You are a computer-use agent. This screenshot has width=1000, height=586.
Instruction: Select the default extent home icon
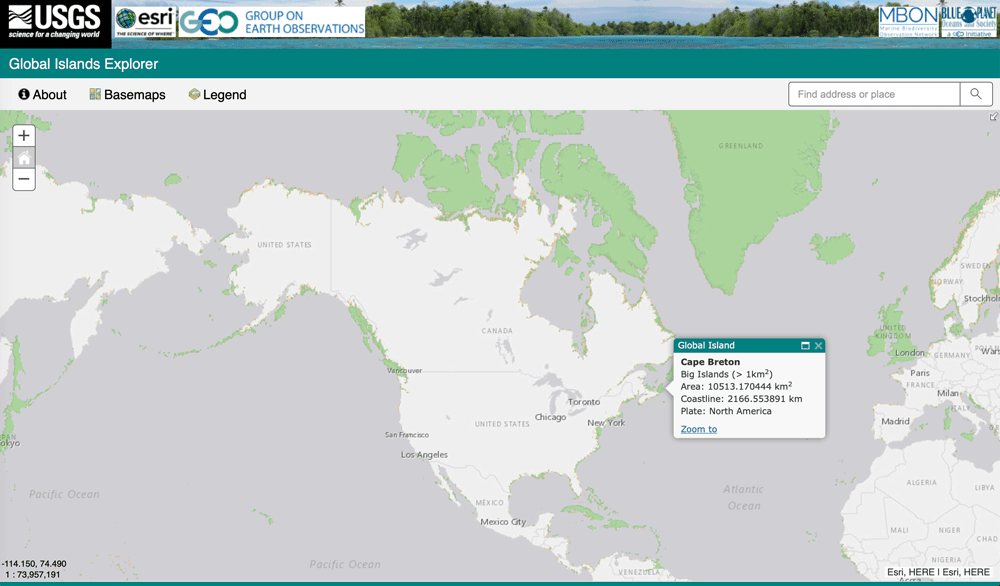23,157
